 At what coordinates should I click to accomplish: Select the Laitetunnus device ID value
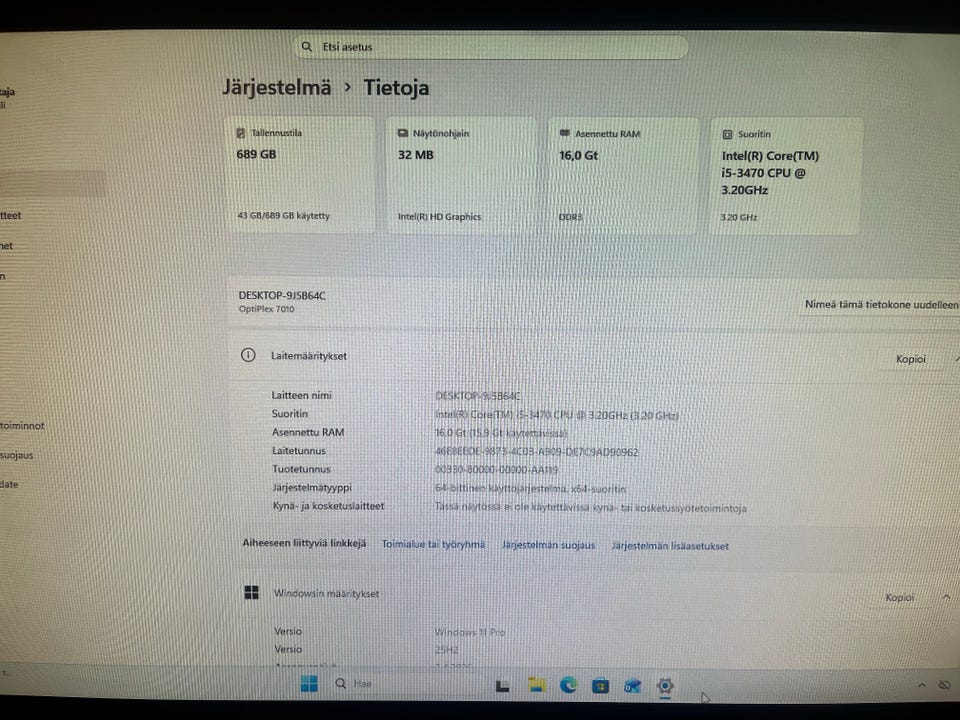pos(536,452)
